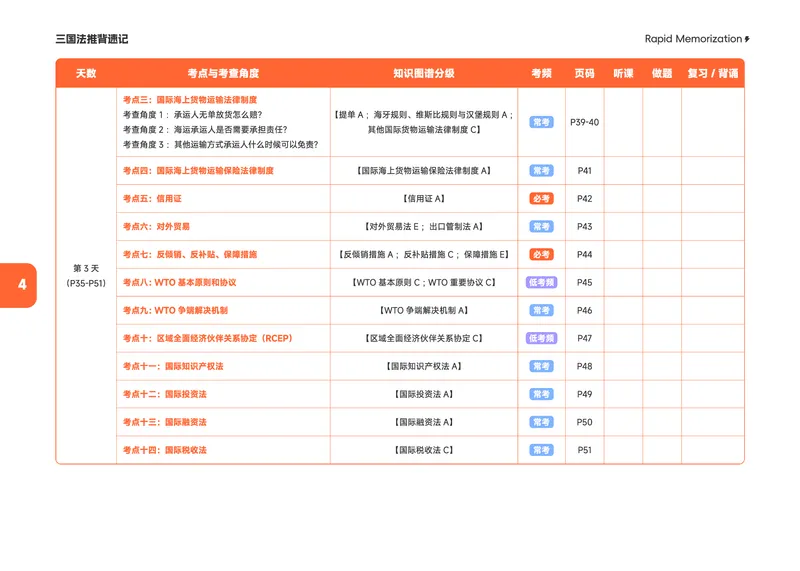Click the 常考 badge in the 对外贸易 row
This screenshot has width=800, height=571.
pos(541,227)
